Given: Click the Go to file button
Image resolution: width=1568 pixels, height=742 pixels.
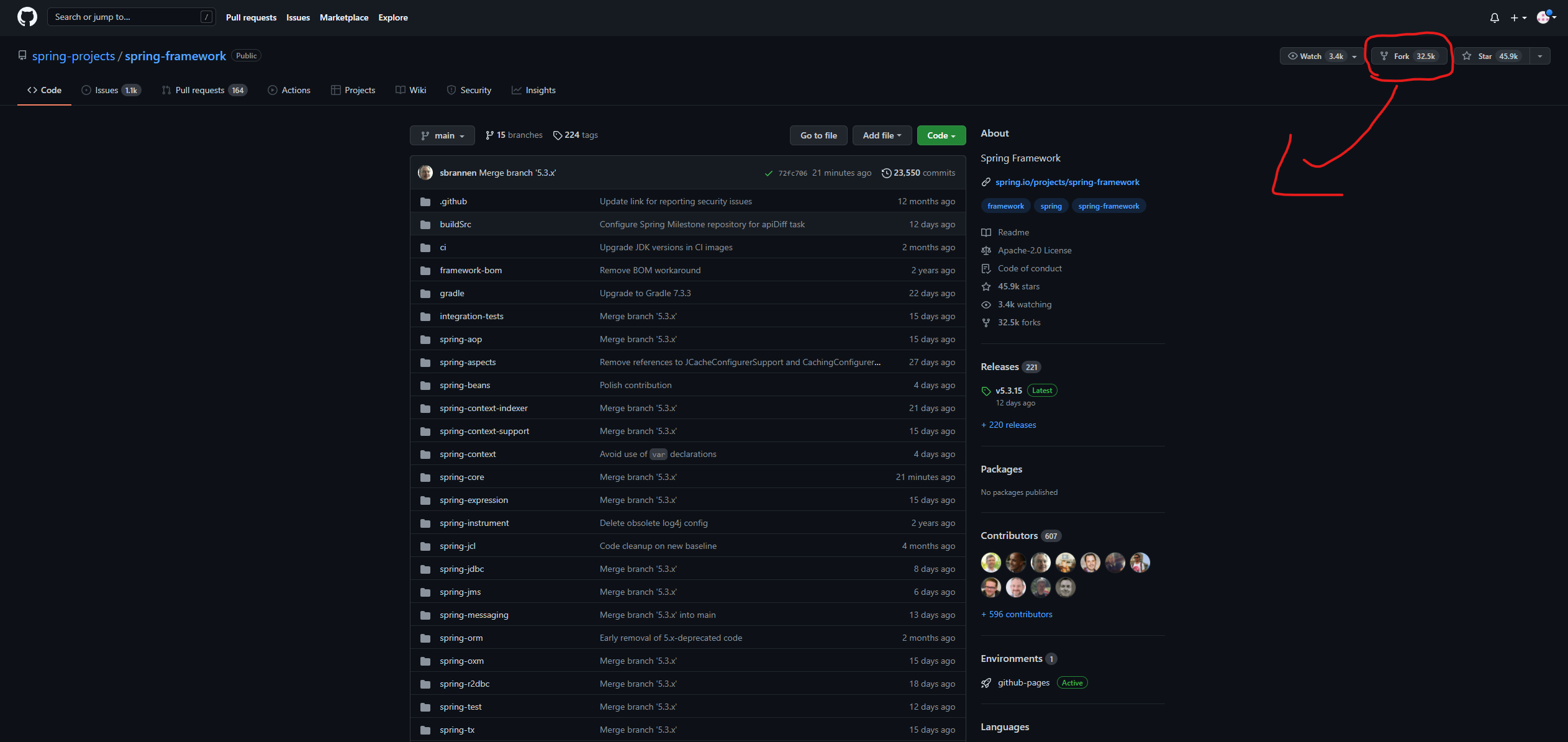Looking at the screenshot, I should pyautogui.click(x=818, y=135).
